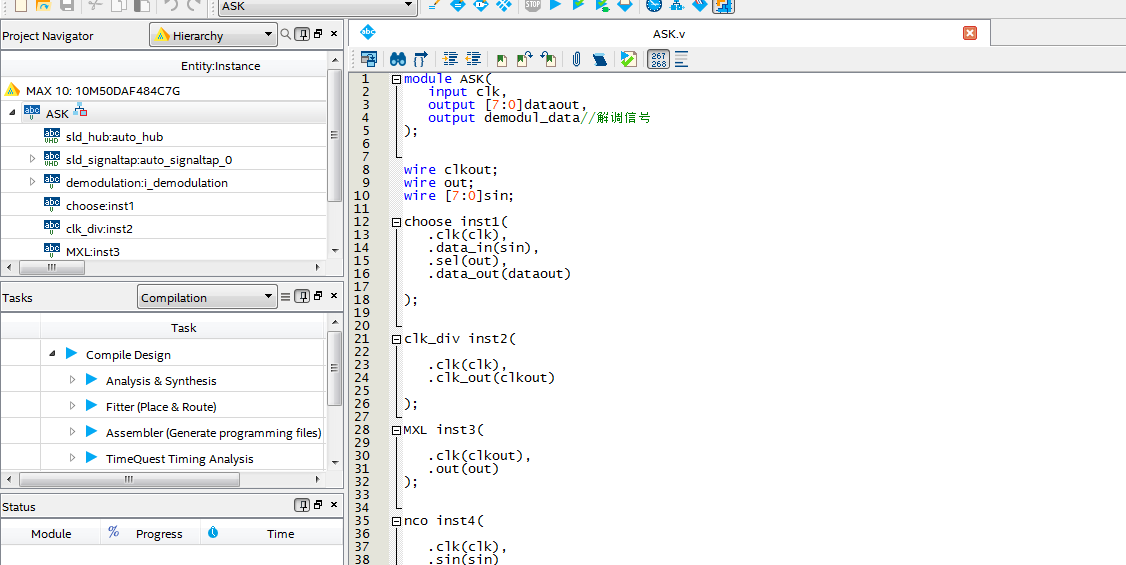The height and width of the screenshot is (565, 1126).
Task: Select the ASK.v editor tab
Action: pos(668,33)
